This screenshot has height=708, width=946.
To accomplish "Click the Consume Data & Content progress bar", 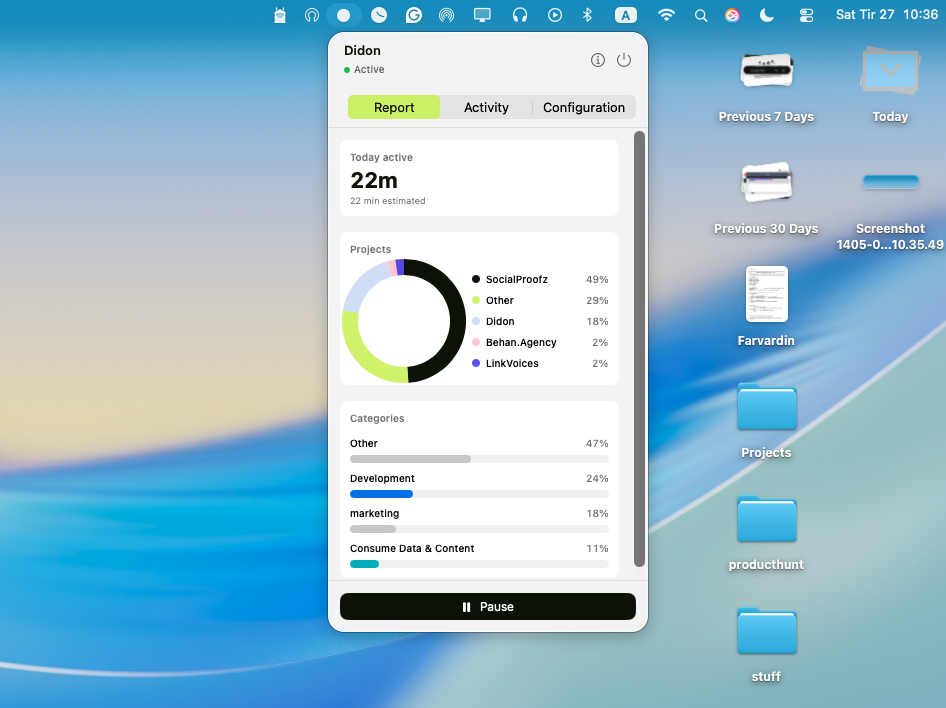I will pos(479,564).
